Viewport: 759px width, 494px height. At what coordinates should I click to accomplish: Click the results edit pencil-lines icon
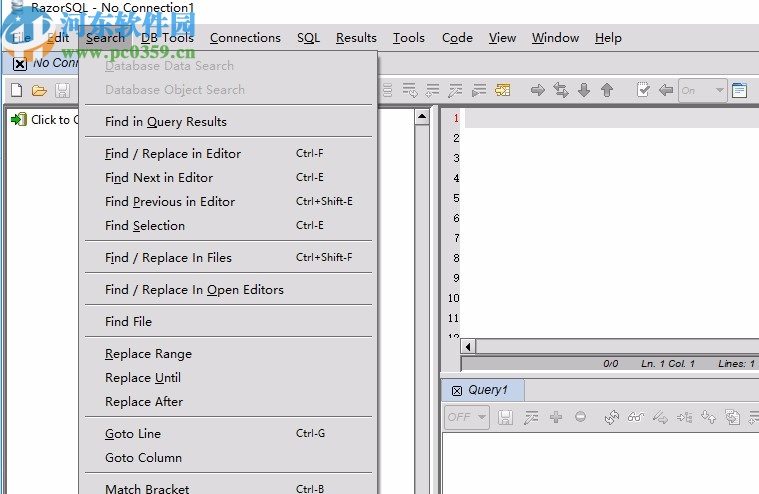point(531,417)
